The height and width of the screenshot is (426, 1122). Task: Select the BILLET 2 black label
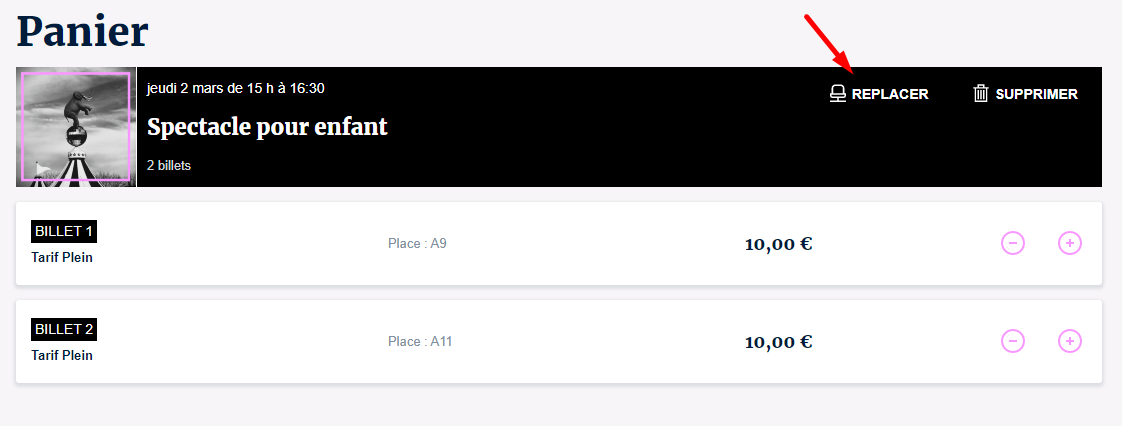64,329
